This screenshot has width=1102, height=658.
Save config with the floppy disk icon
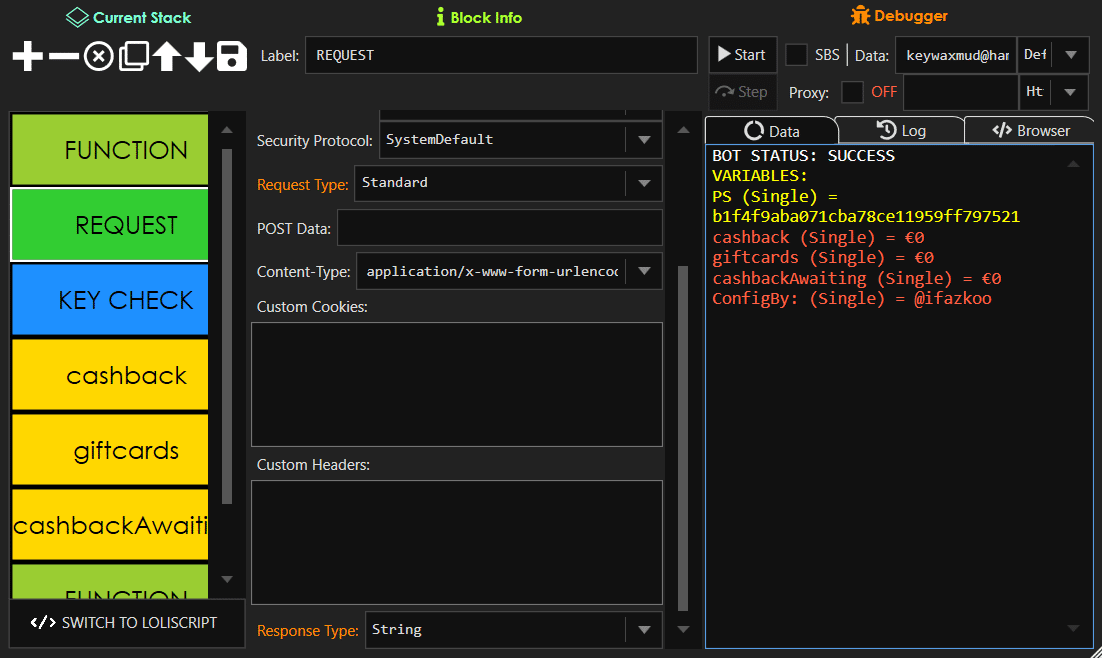(x=232, y=57)
